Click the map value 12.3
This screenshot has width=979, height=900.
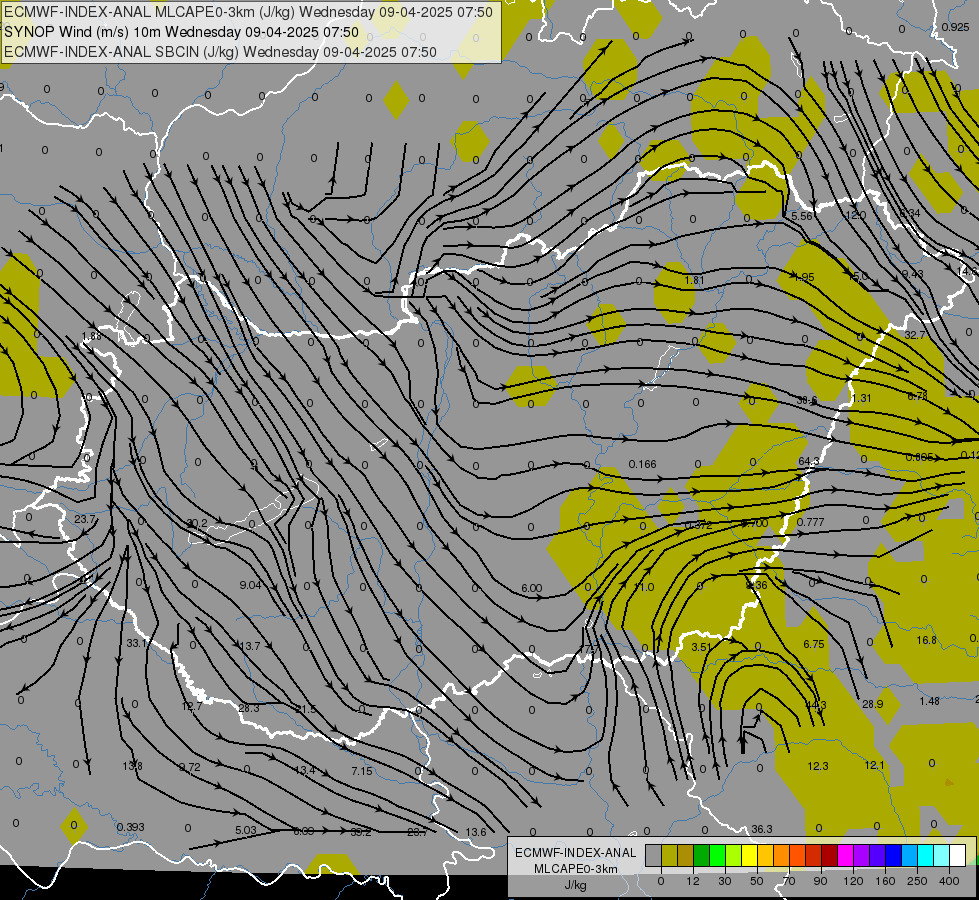818,766
